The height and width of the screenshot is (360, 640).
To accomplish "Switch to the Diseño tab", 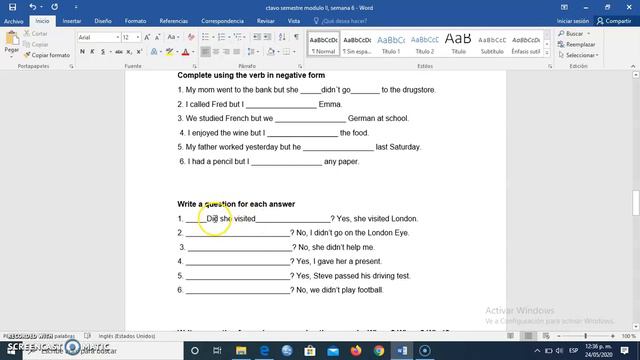I will (103, 21).
